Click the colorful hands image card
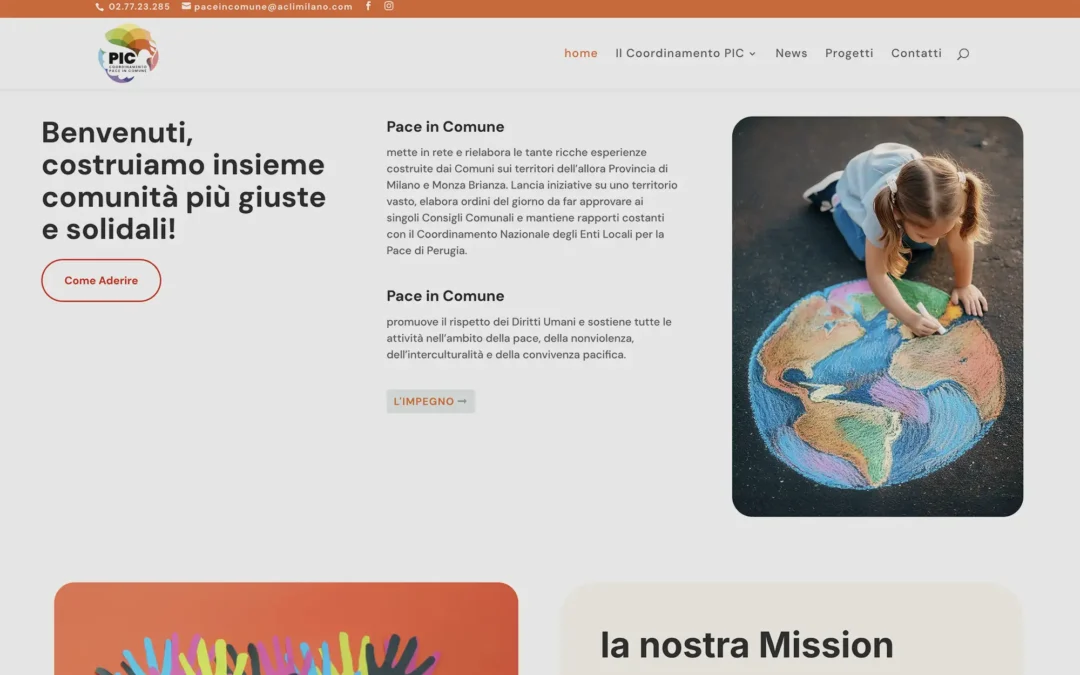Viewport: 1080px width, 675px height. click(x=286, y=630)
